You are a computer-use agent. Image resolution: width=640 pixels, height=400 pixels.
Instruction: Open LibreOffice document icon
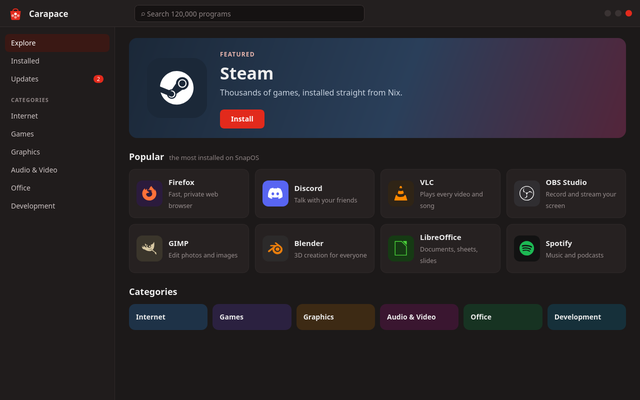pos(401,248)
